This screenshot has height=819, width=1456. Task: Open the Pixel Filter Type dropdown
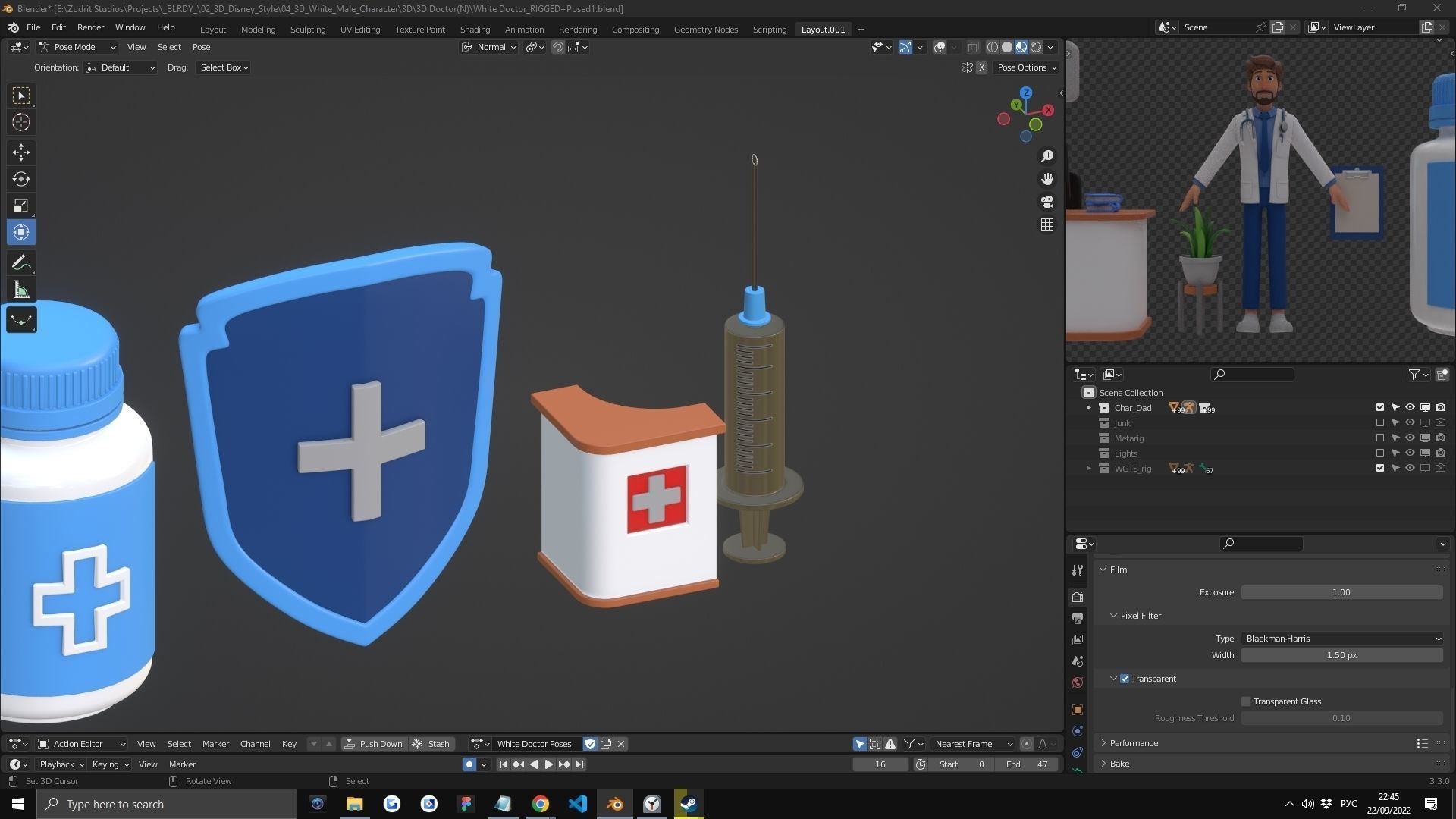click(1341, 639)
